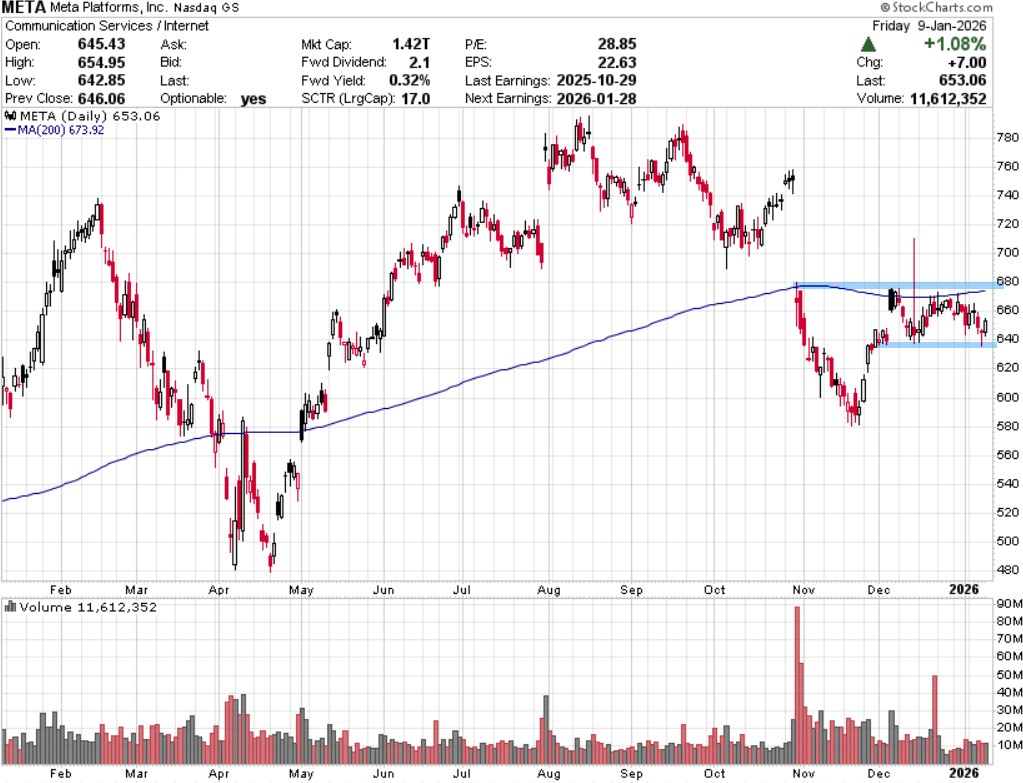Click 'Aug' on the price chart date axis
Image resolution: width=1023 pixels, height=783 pixels.
click(549, 590)
